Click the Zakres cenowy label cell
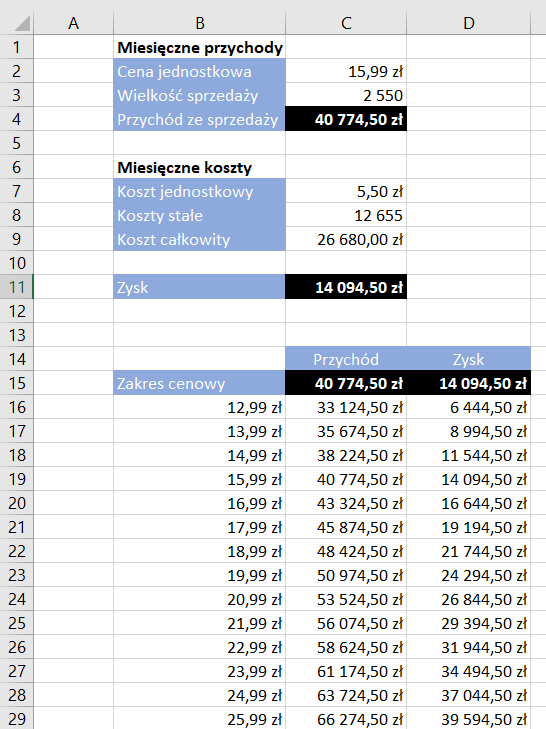The width and height of the screenshot is (546, 729). pos(200,383)
